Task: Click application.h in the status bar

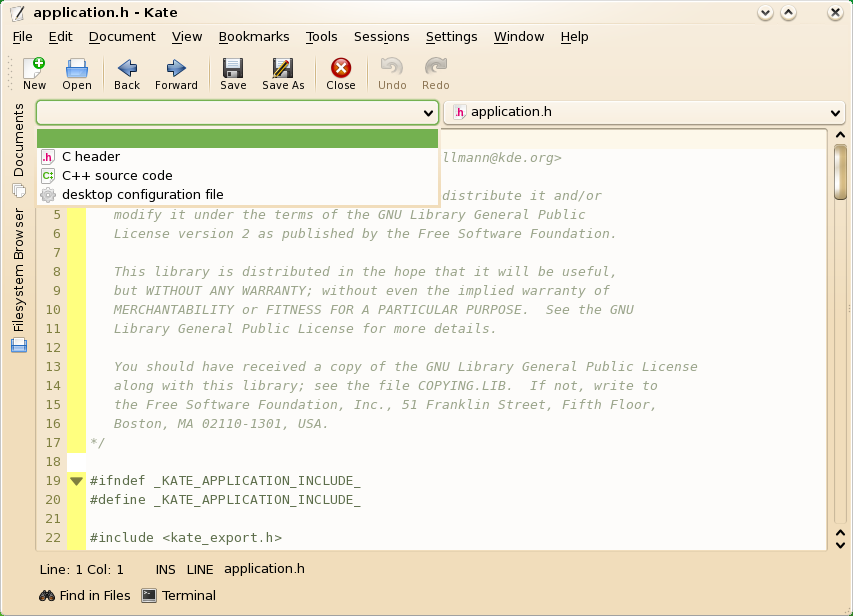Action: 264,569
